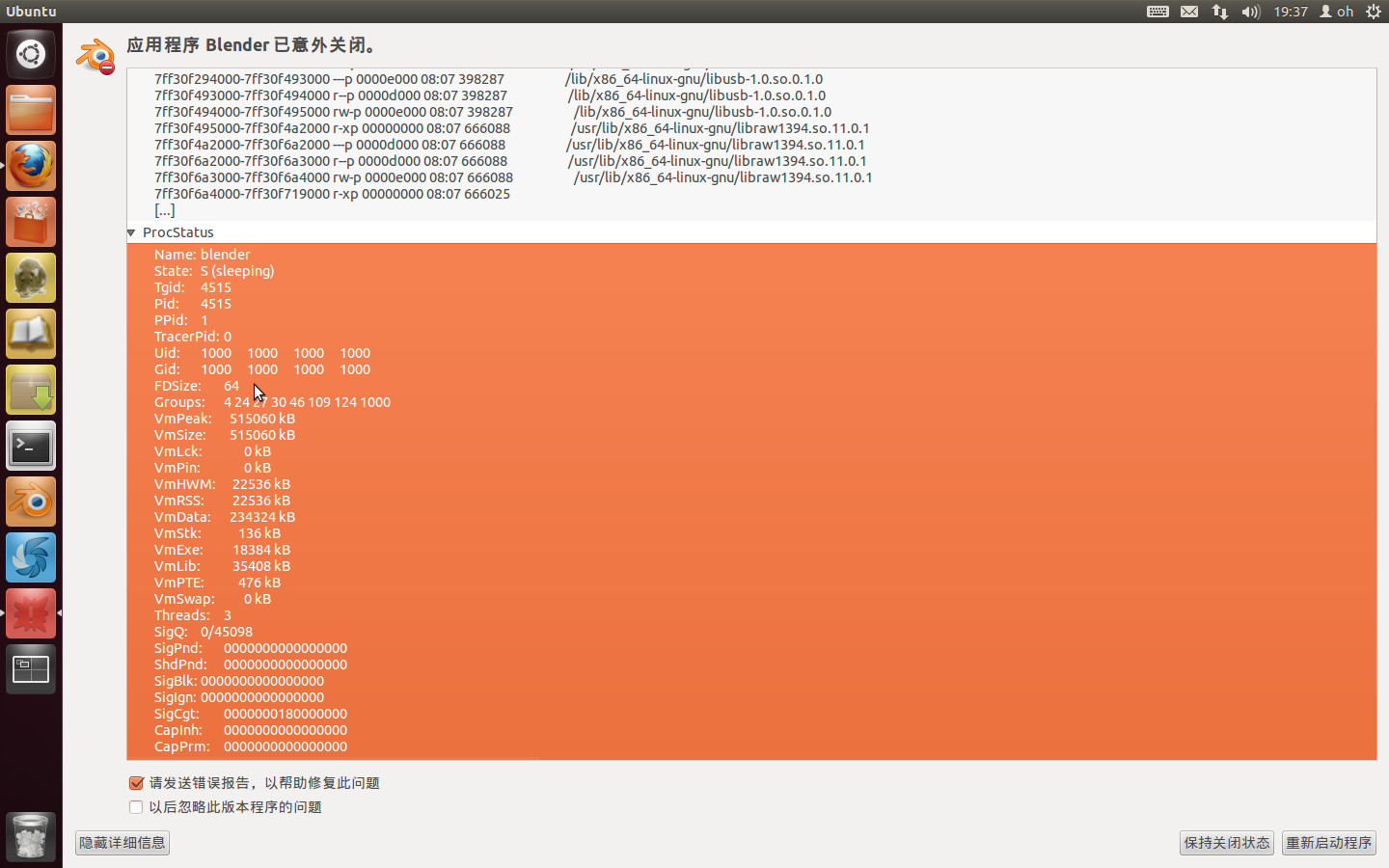This screenshot has width=1389, height=868.
Task: Click the '[...]' truncation line
Action: coord(165,210)
